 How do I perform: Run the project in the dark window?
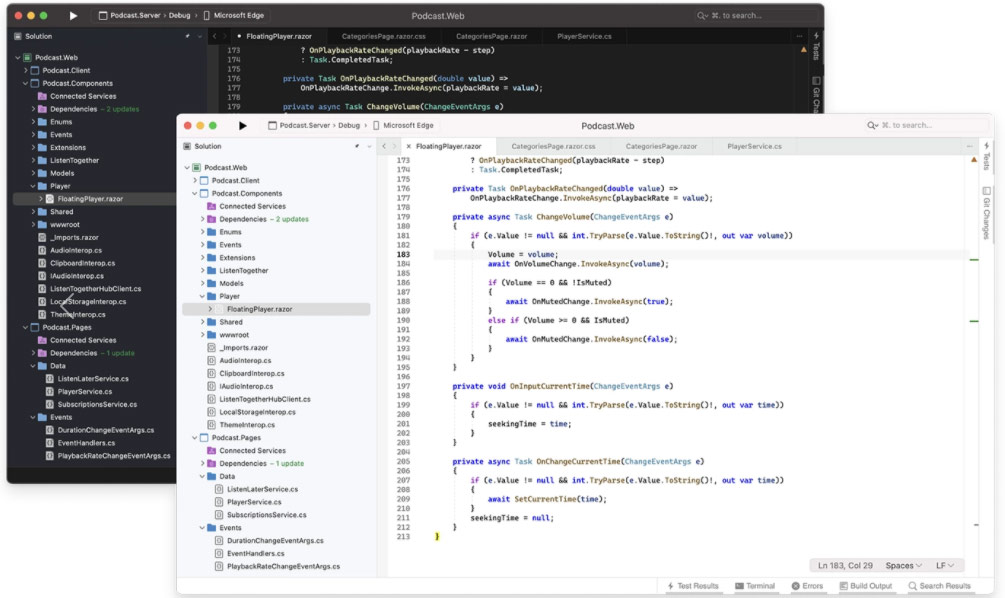[73, 15]
